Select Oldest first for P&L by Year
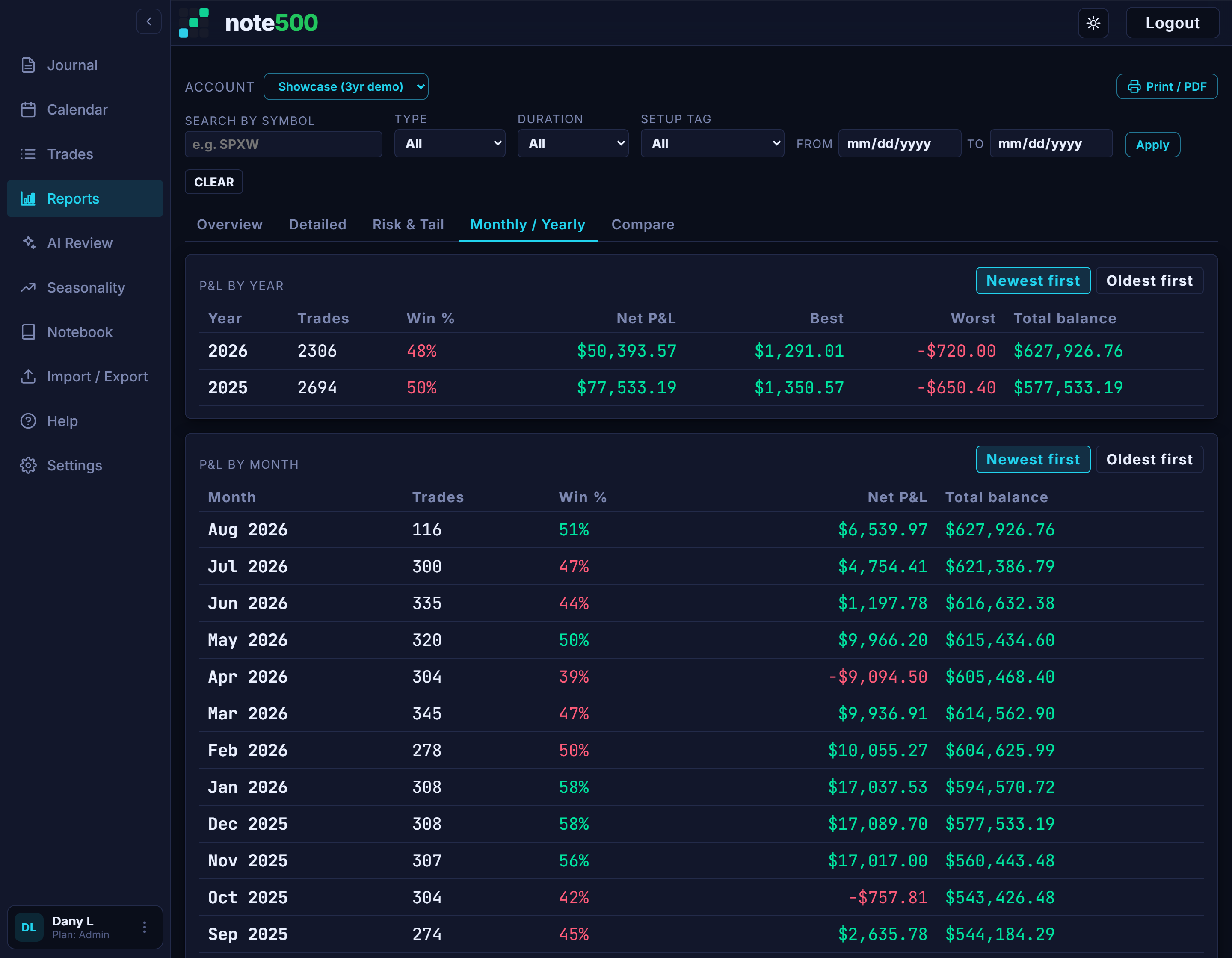Image resolution: width=1232 pixels, height=958 pixels. click(1149, 281)
